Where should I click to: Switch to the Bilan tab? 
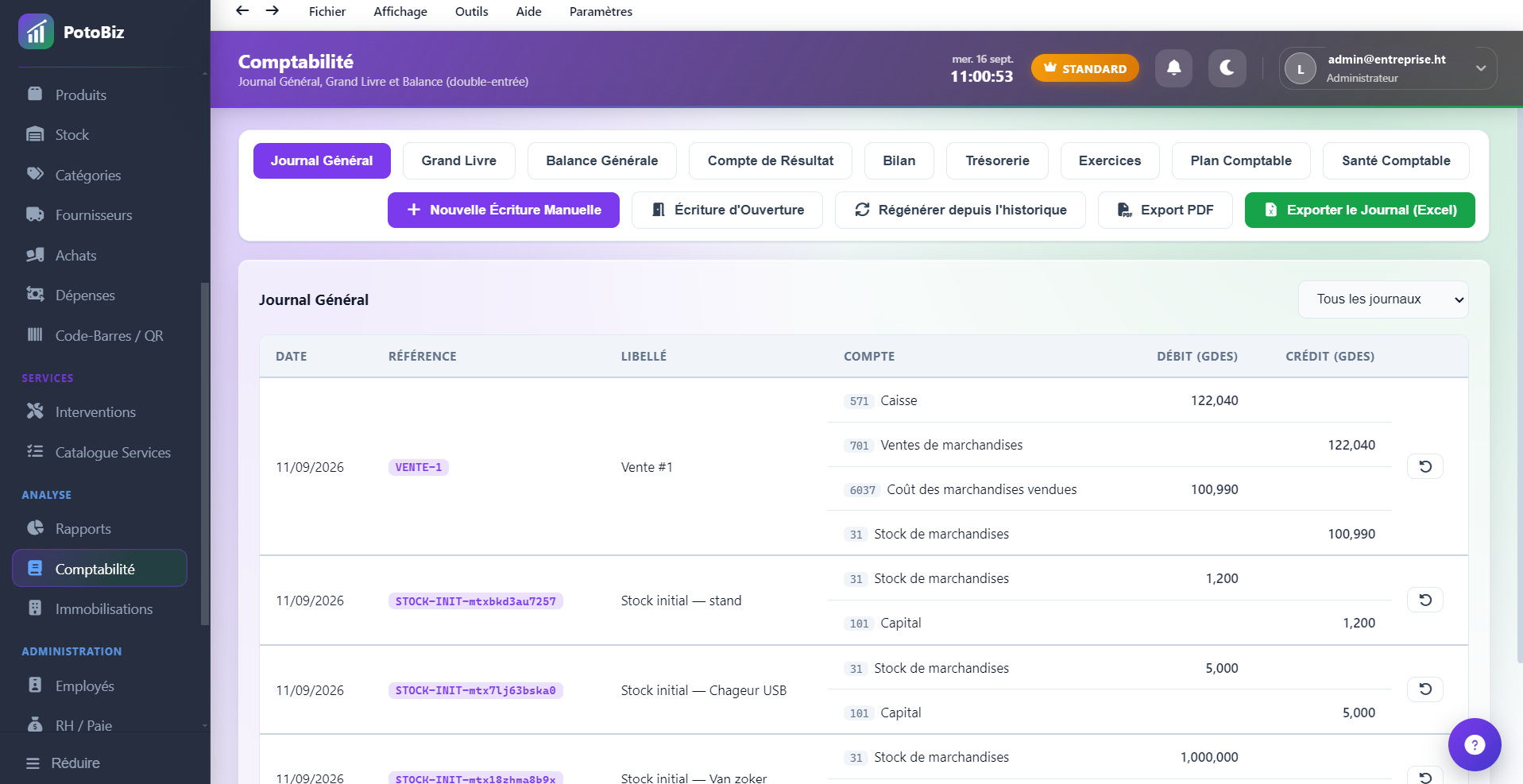tap(899, 160)
